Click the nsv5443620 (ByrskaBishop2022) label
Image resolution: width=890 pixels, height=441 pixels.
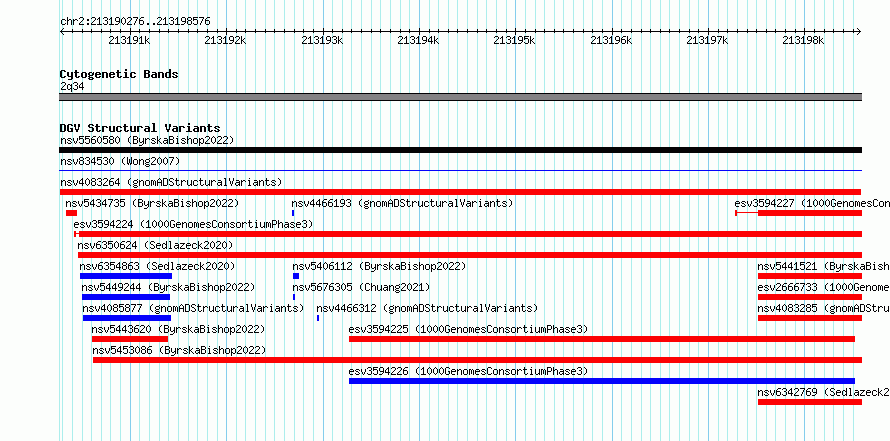click(x=178, y=329)
